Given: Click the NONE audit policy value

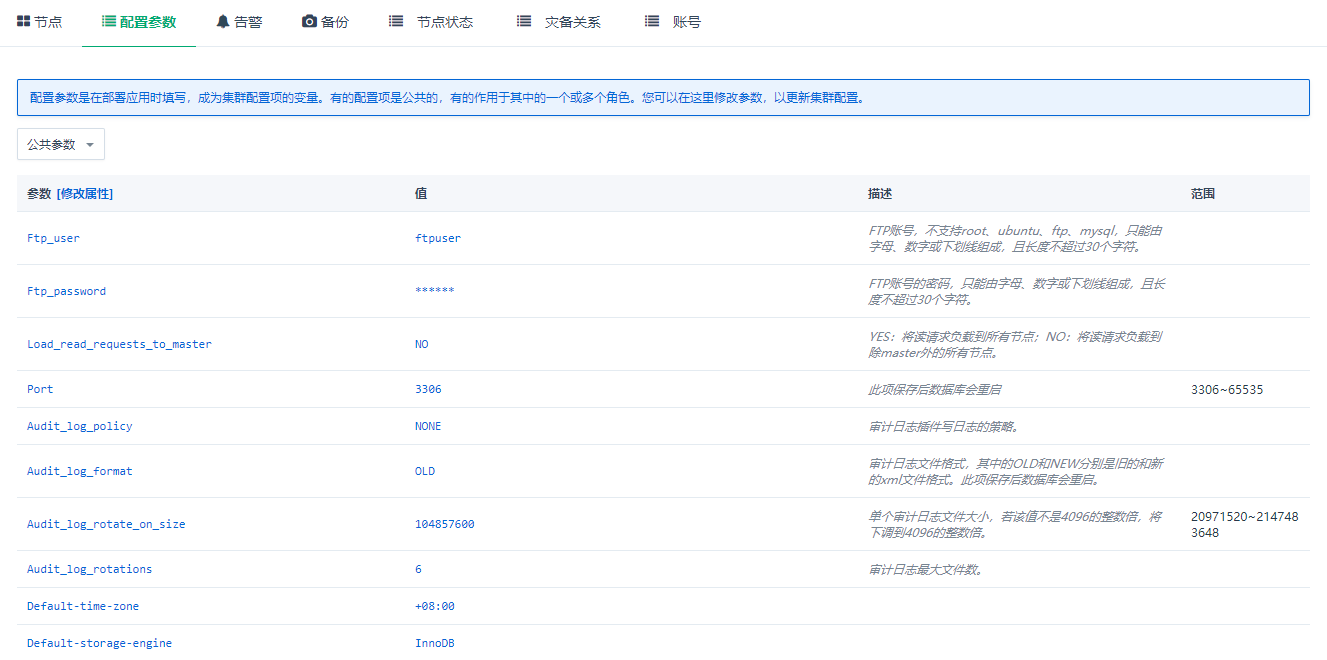Looking at the screenshot, I should tap(428, 426).
